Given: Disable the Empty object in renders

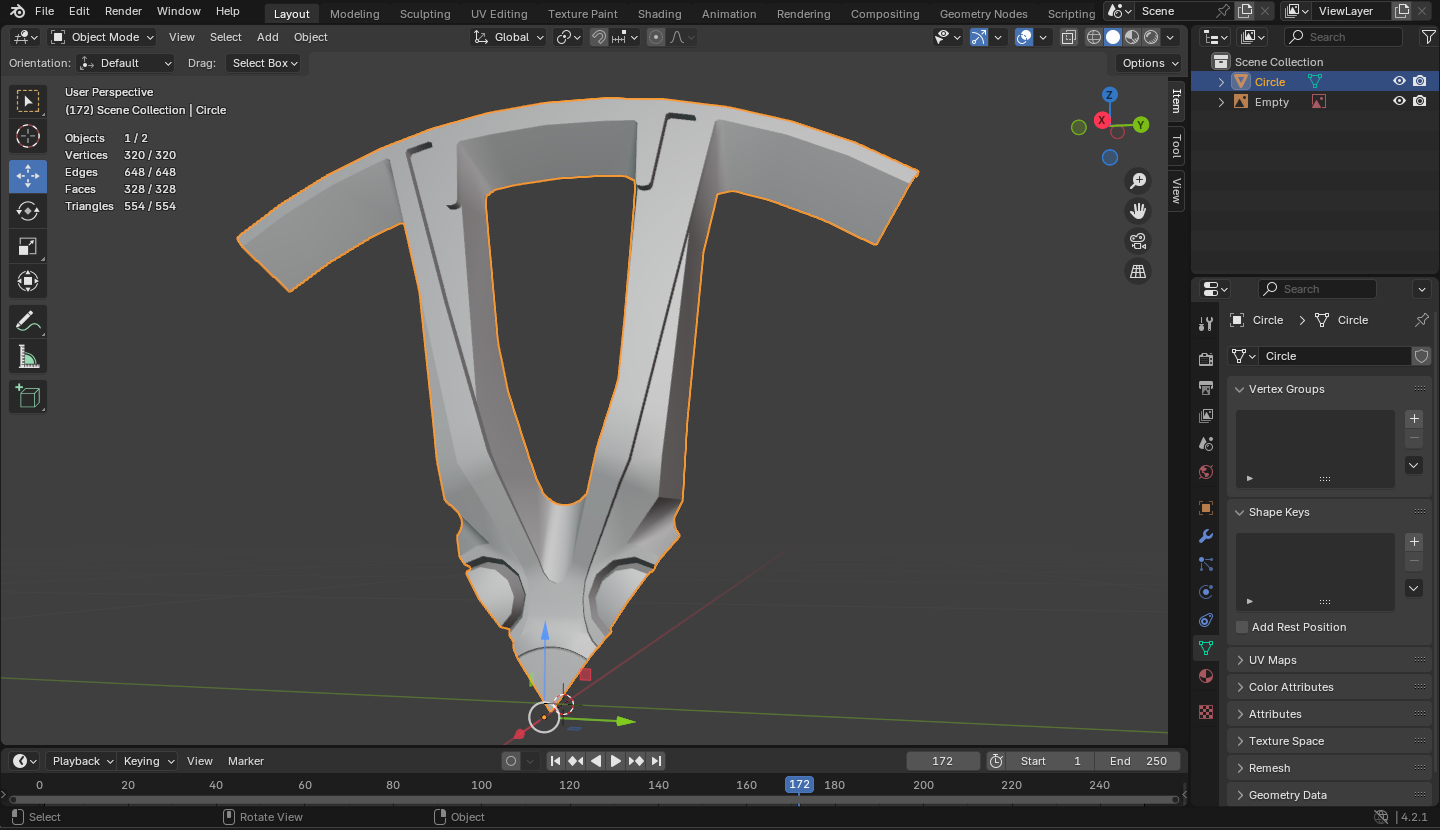Looking at the screenshot, I should click(x=1420, y=102).
